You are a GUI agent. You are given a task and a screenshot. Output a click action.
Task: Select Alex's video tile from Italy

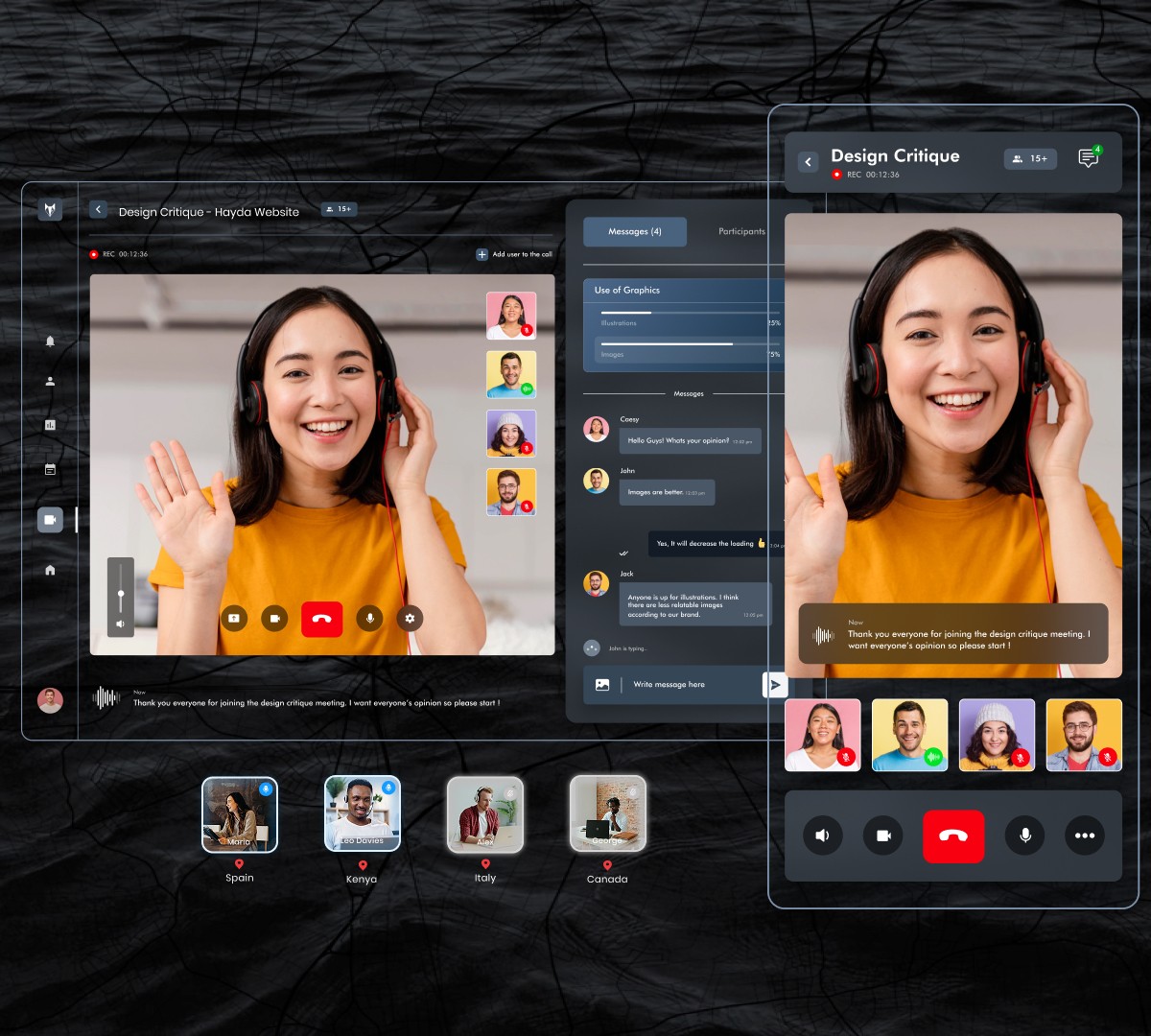click(485, 814)
